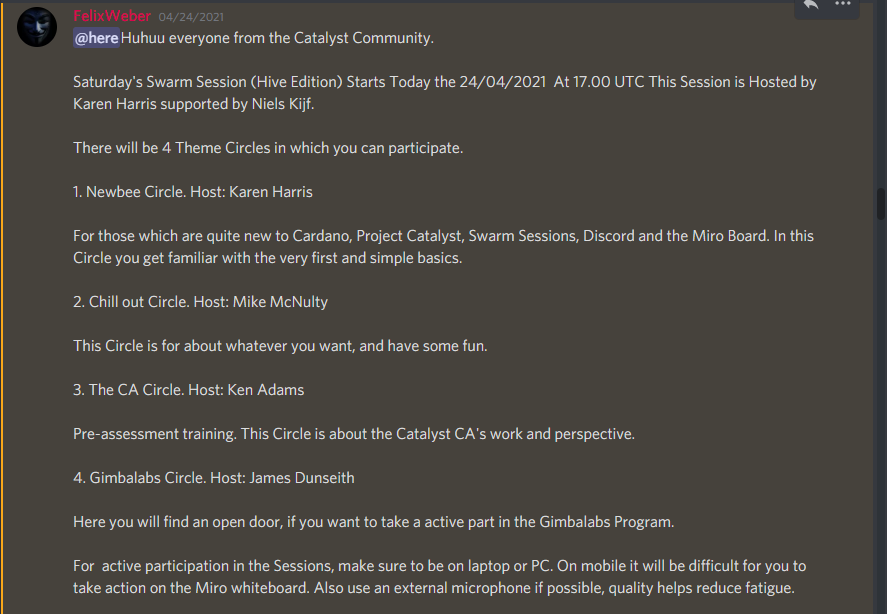
Task: Select the line about The CA Circle
Action: pos(188,390)
